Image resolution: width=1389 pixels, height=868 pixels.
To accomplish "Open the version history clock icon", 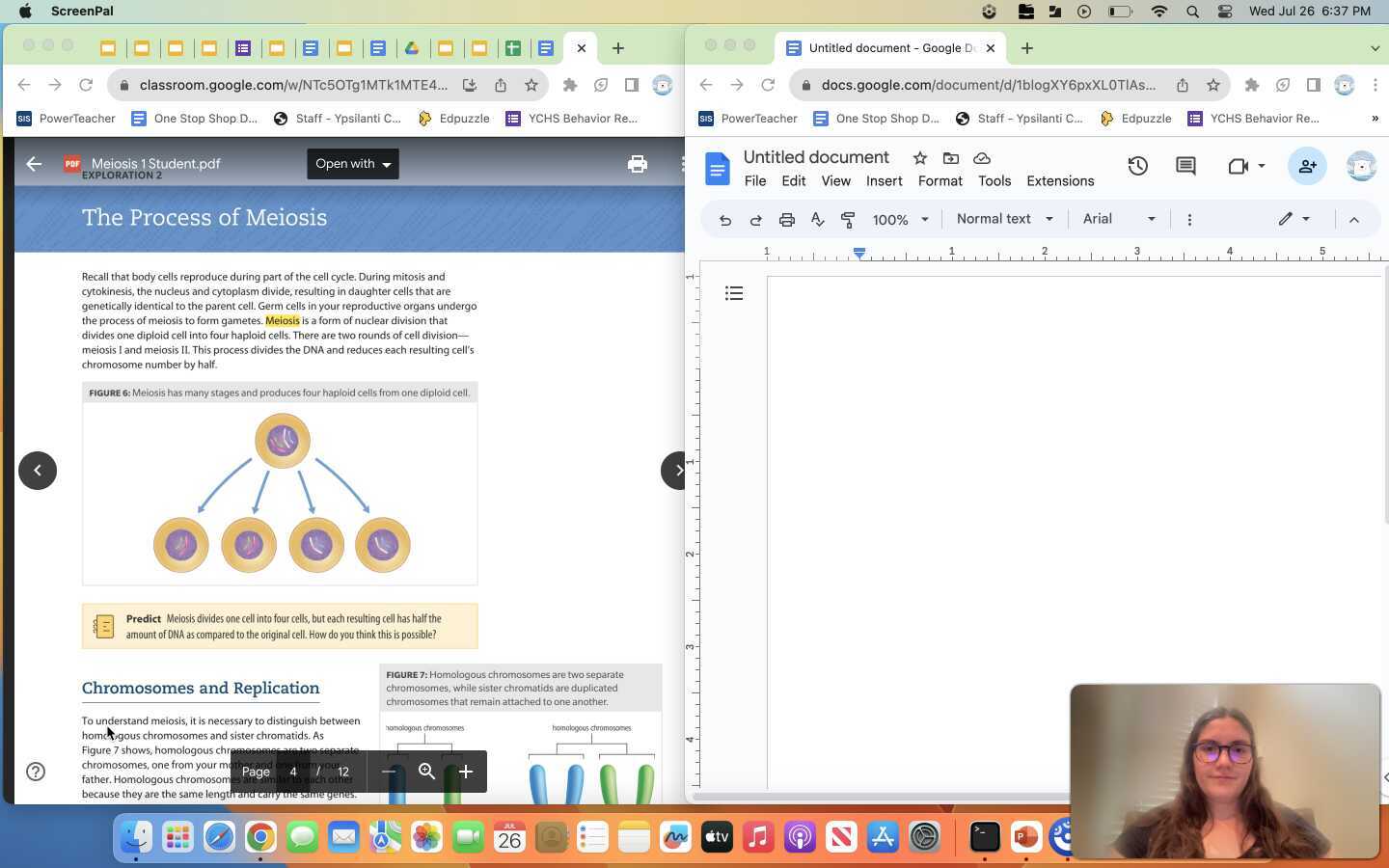I will 1137,166.
